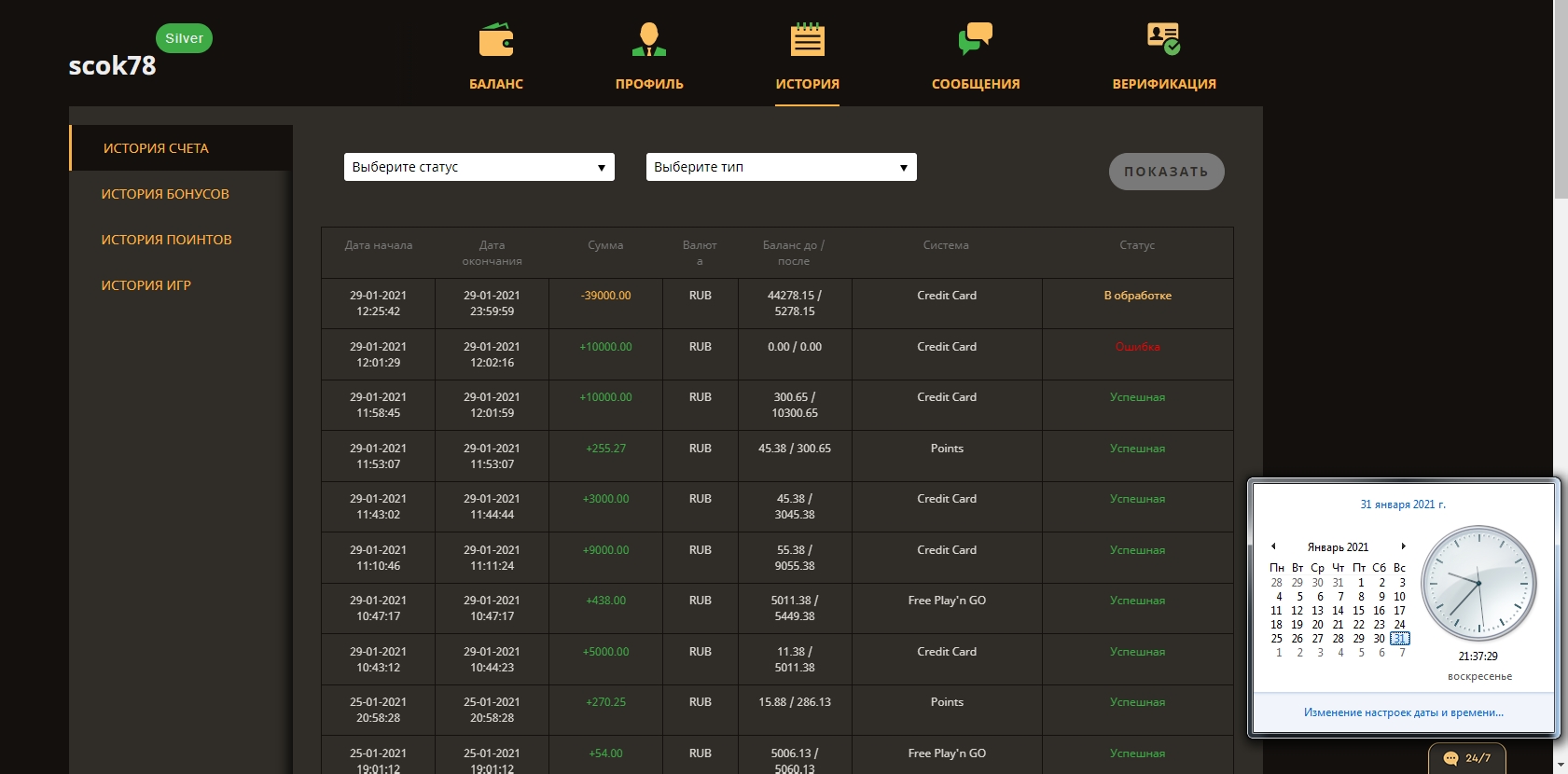The image size is (1568, 774).
Task: Click the ПОКАЗАТЬ button
Action: click(x=1166, y=172)
